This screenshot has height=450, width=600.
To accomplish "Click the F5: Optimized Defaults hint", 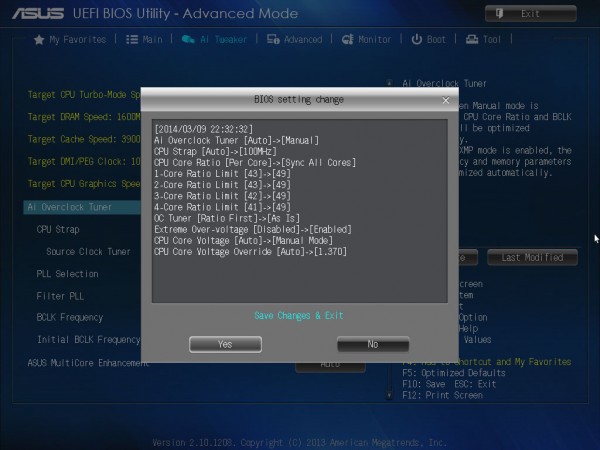I will pos(454,373).
